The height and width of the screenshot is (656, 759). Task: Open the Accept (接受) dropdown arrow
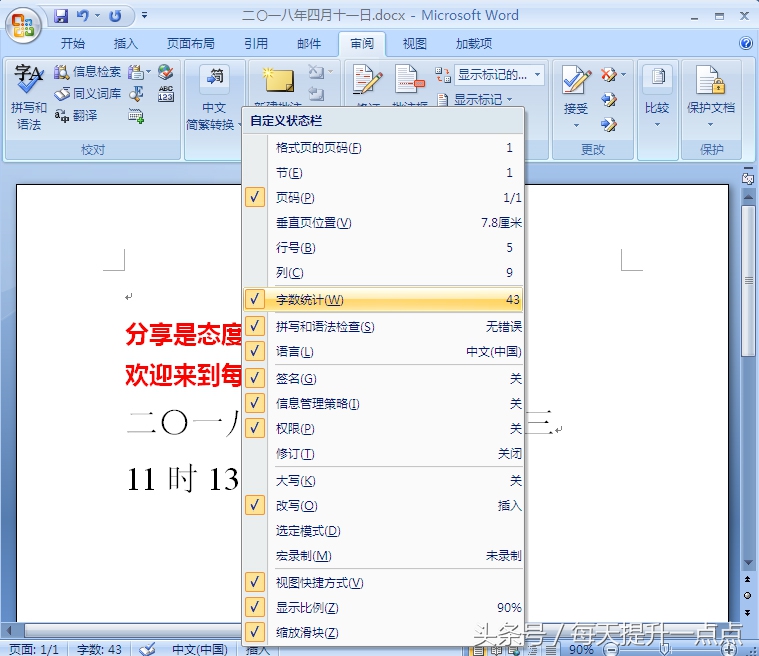click(x=576, y=126)
